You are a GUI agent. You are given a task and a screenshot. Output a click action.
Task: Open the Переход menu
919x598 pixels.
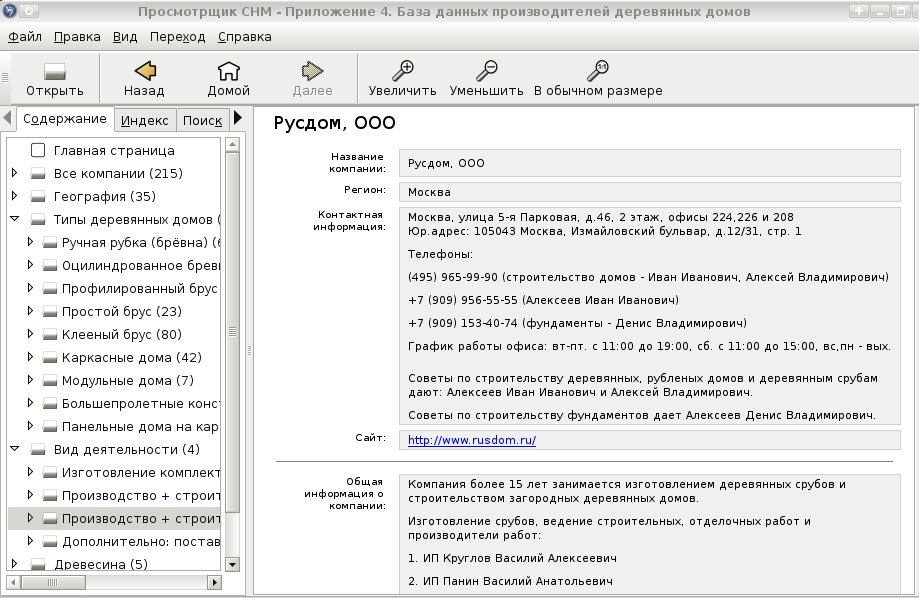coord(178,37)
